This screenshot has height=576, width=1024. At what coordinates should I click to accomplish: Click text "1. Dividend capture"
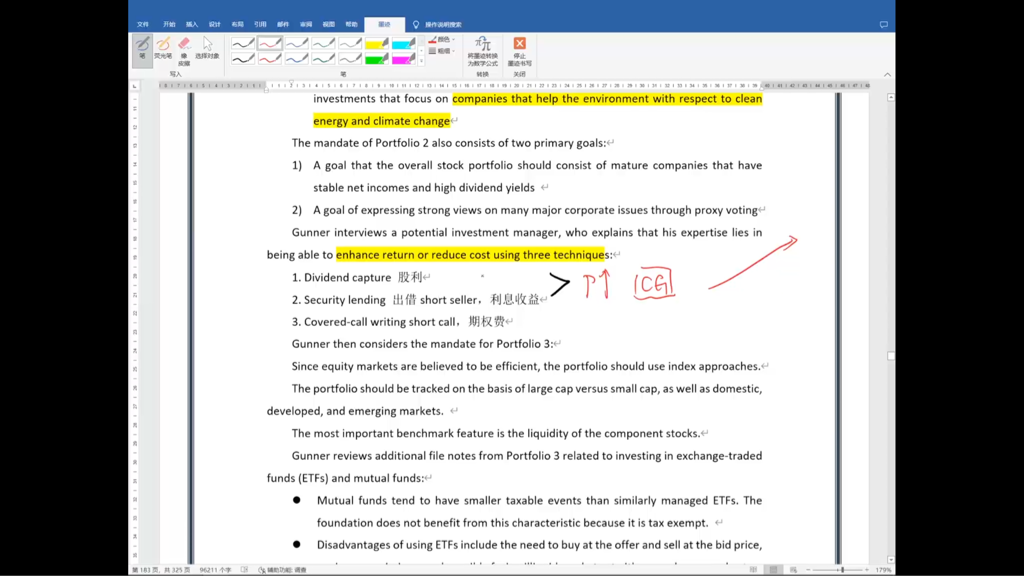(341, 278)
